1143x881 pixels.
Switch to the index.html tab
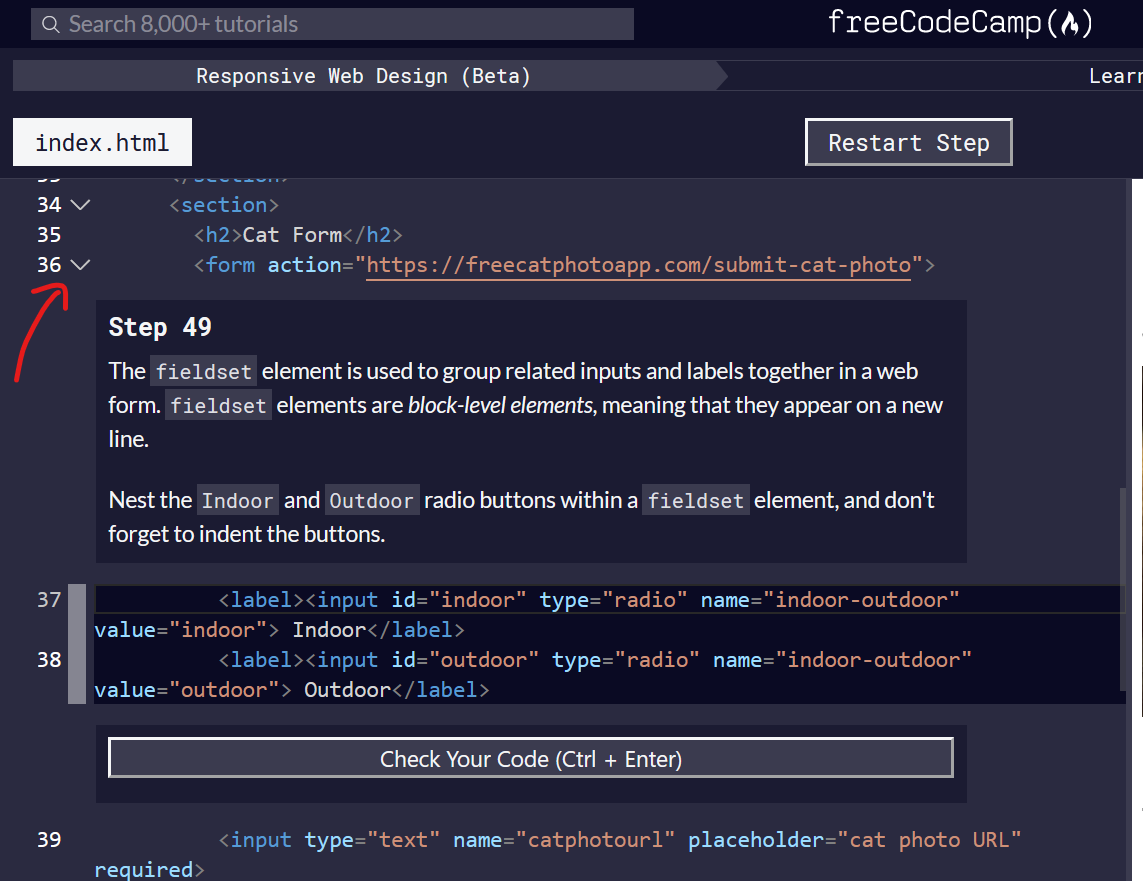[101, 142]
